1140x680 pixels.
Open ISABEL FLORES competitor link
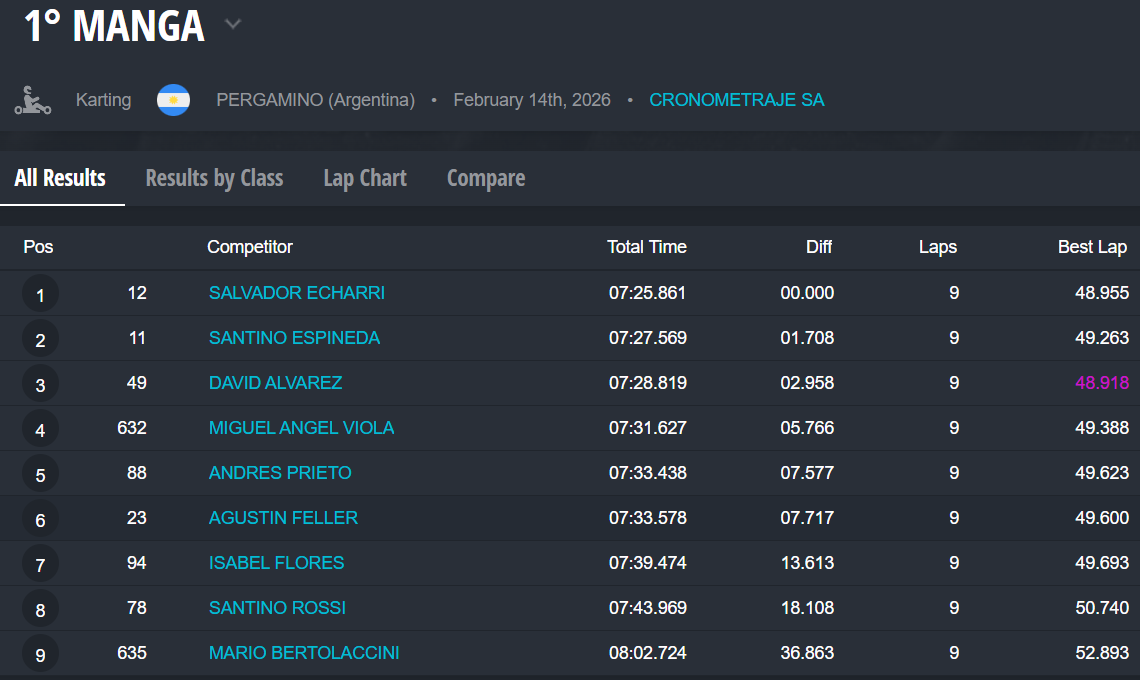276,563
